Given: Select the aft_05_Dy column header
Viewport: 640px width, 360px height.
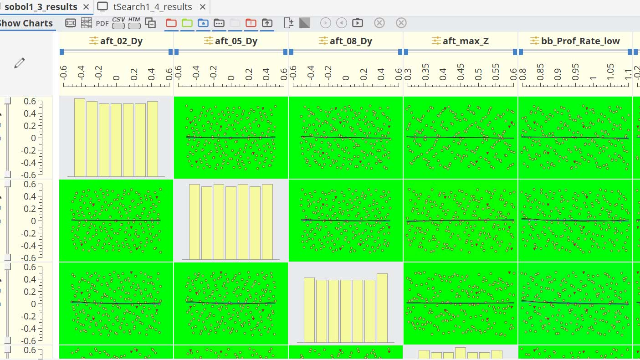Looking at the screenshot, I should [236, 41].
